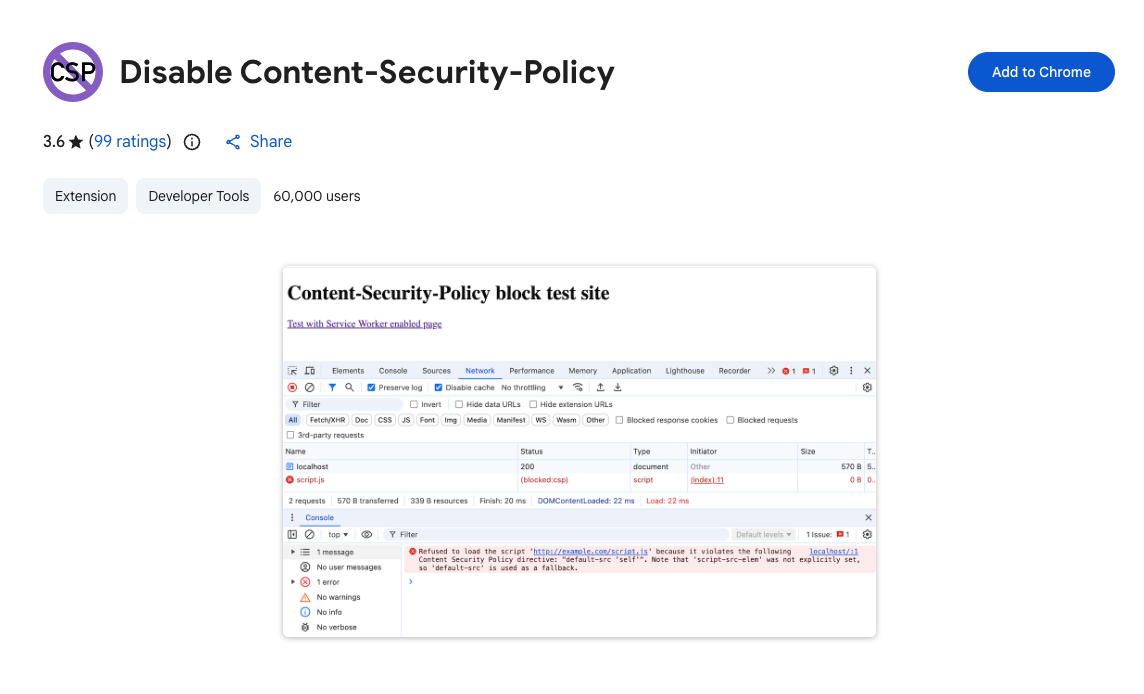Switch to the Performance tab
Image resolution: width=1144 pixels, height=694 pixels.
(x=531, y=371)
